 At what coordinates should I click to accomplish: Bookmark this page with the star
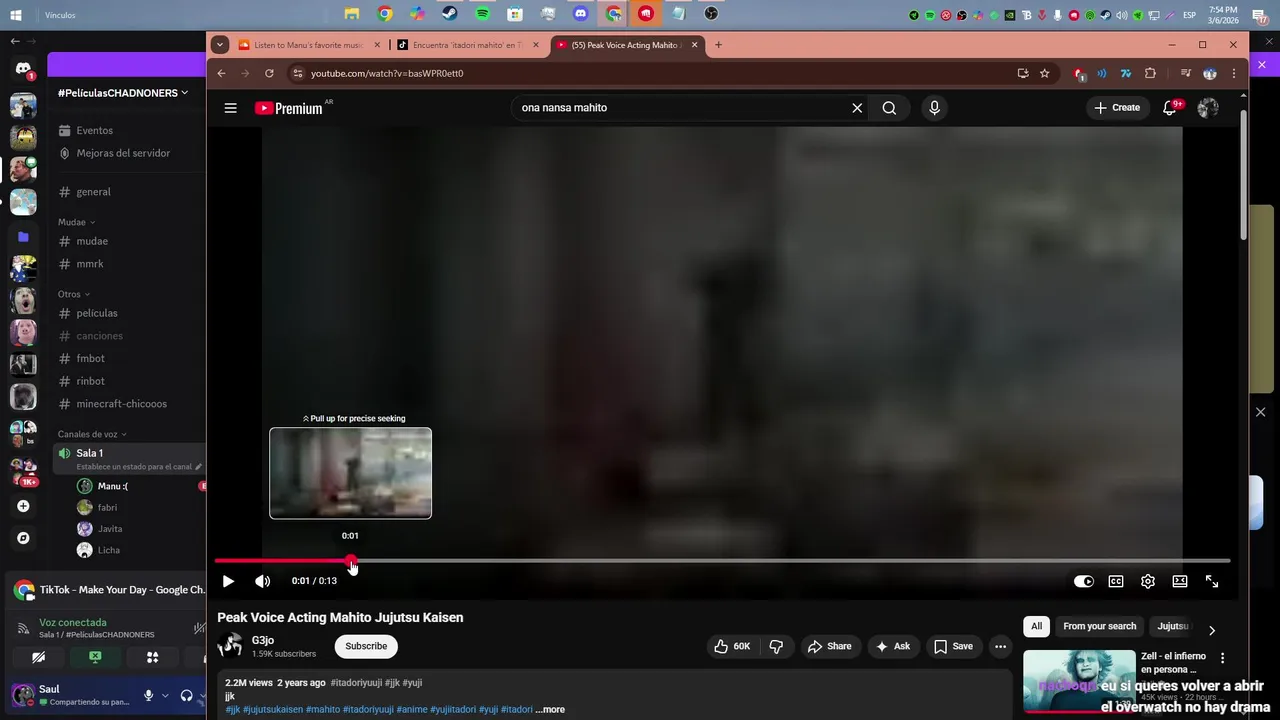(x=1044, y=73)
